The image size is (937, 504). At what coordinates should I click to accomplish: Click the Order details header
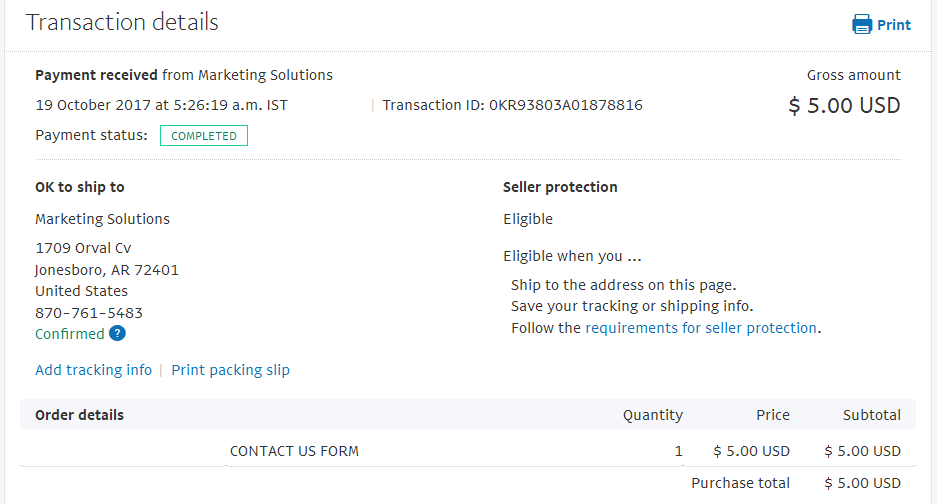pos(79,415)
